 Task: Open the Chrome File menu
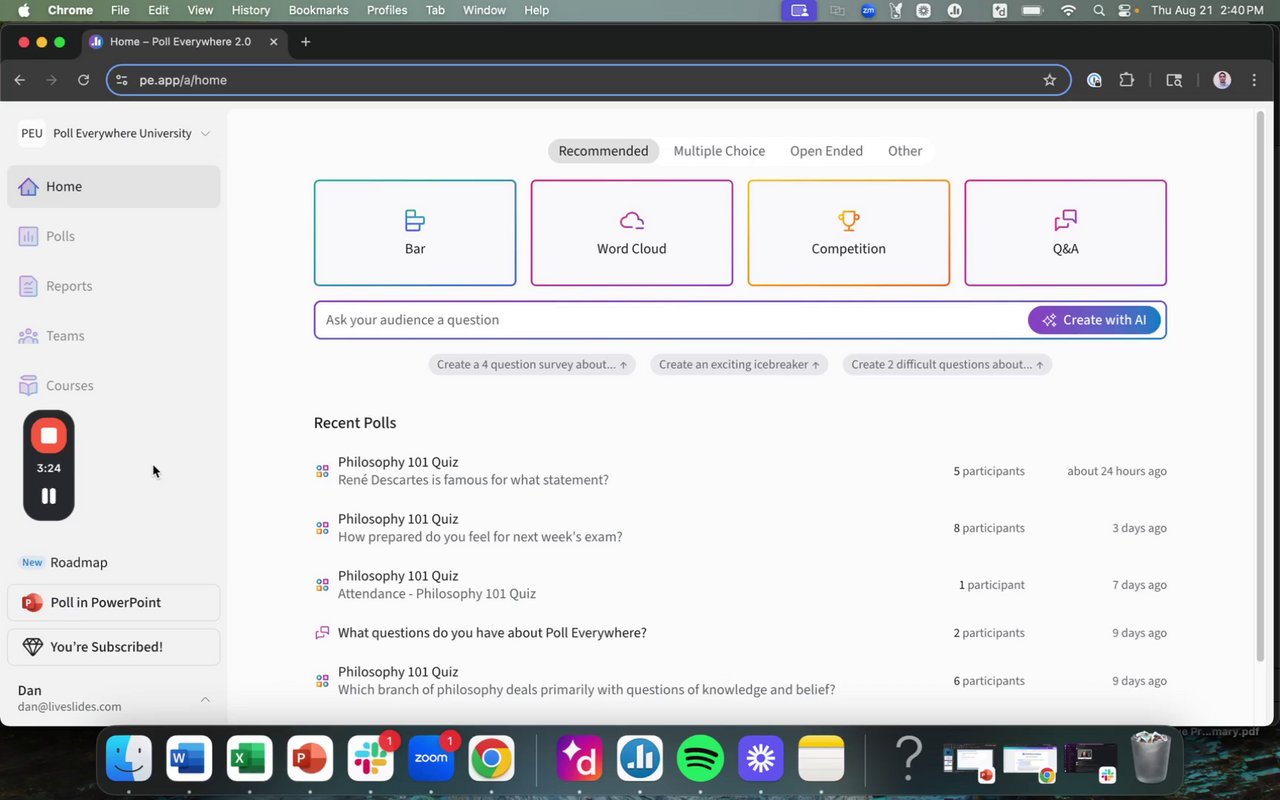tap(120, 10)
